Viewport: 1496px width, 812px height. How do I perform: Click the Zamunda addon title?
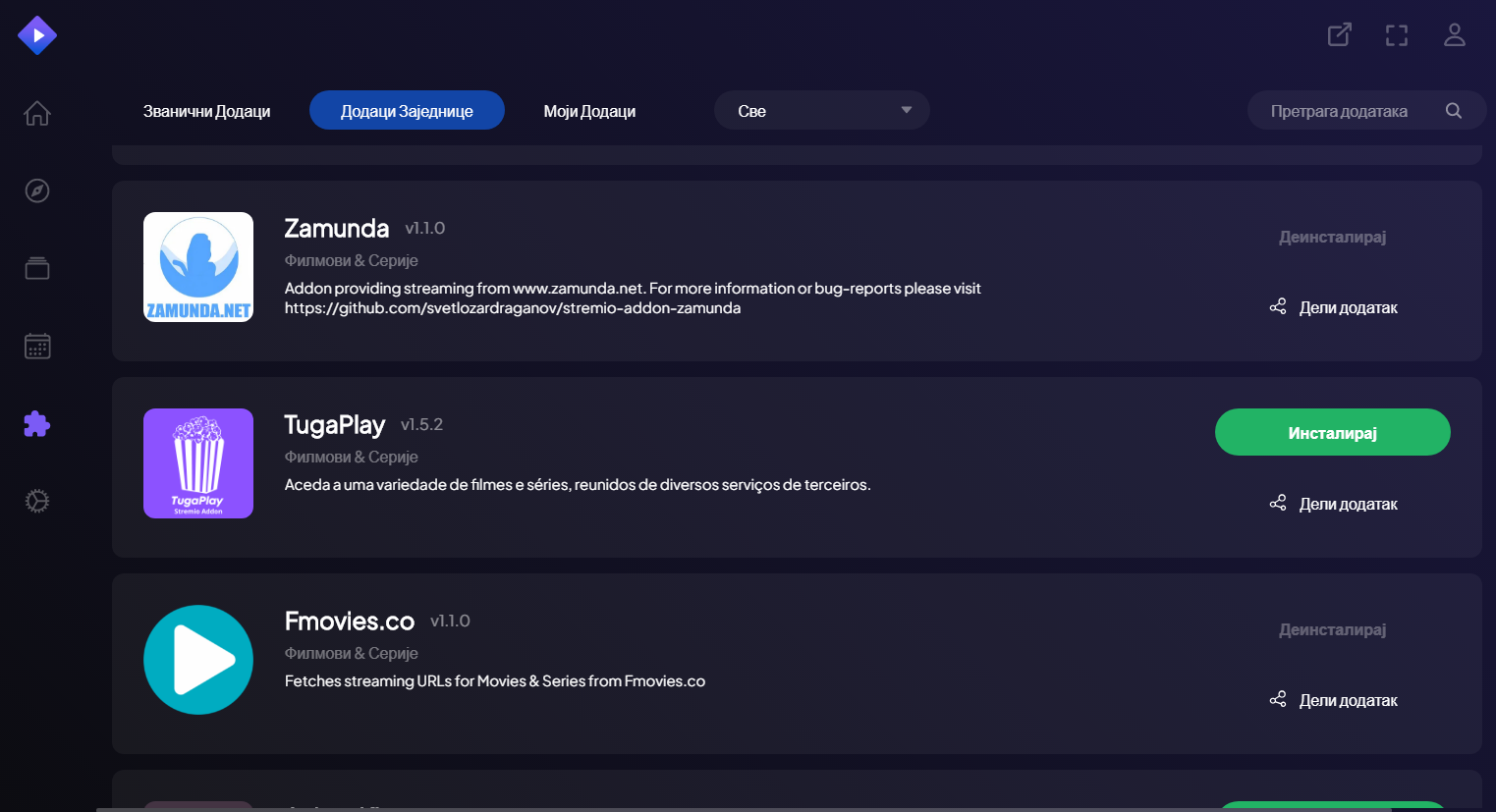(x=337, y=229)
